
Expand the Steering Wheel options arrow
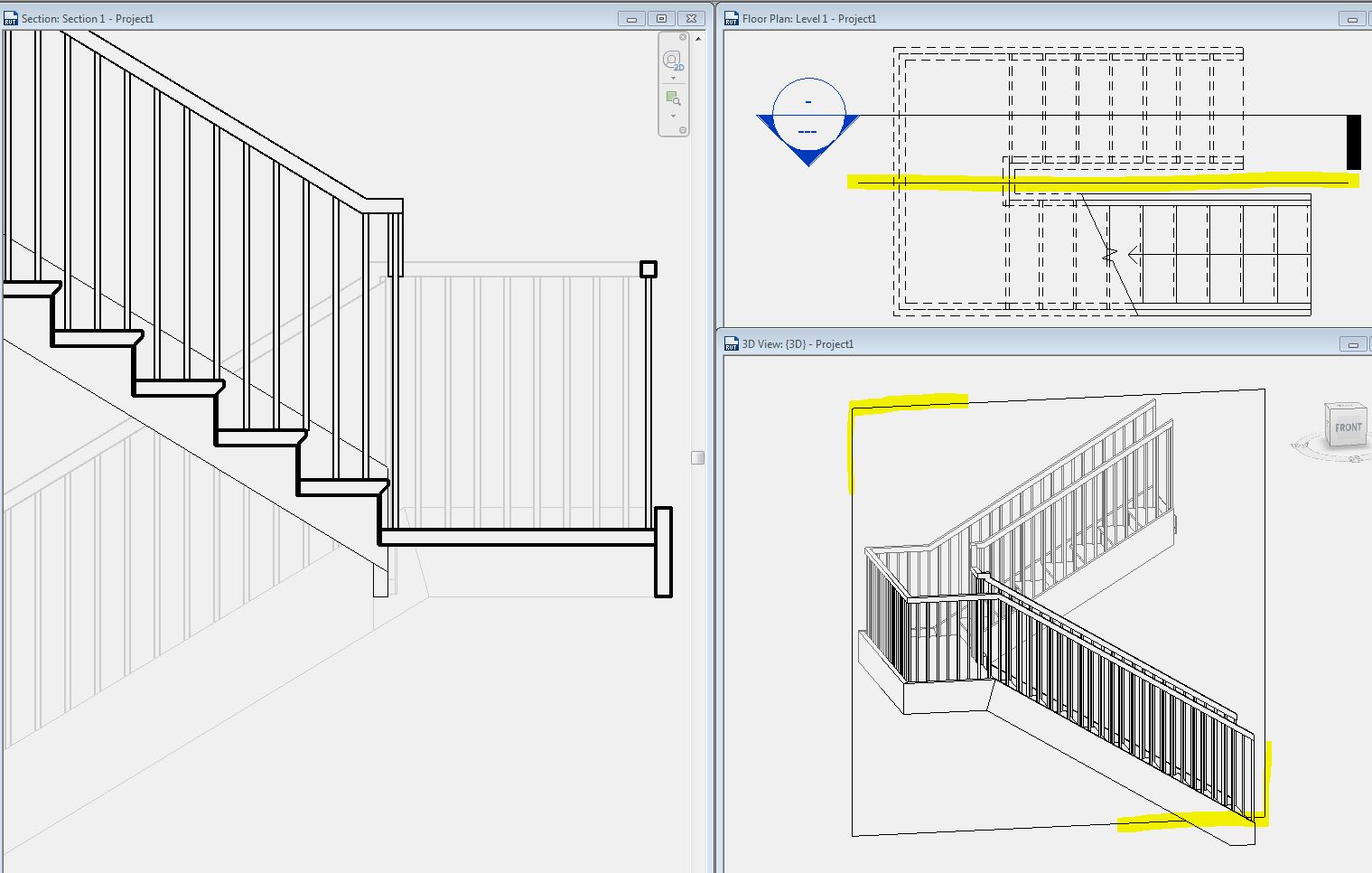pyautogui.click(x=673, y=78)
